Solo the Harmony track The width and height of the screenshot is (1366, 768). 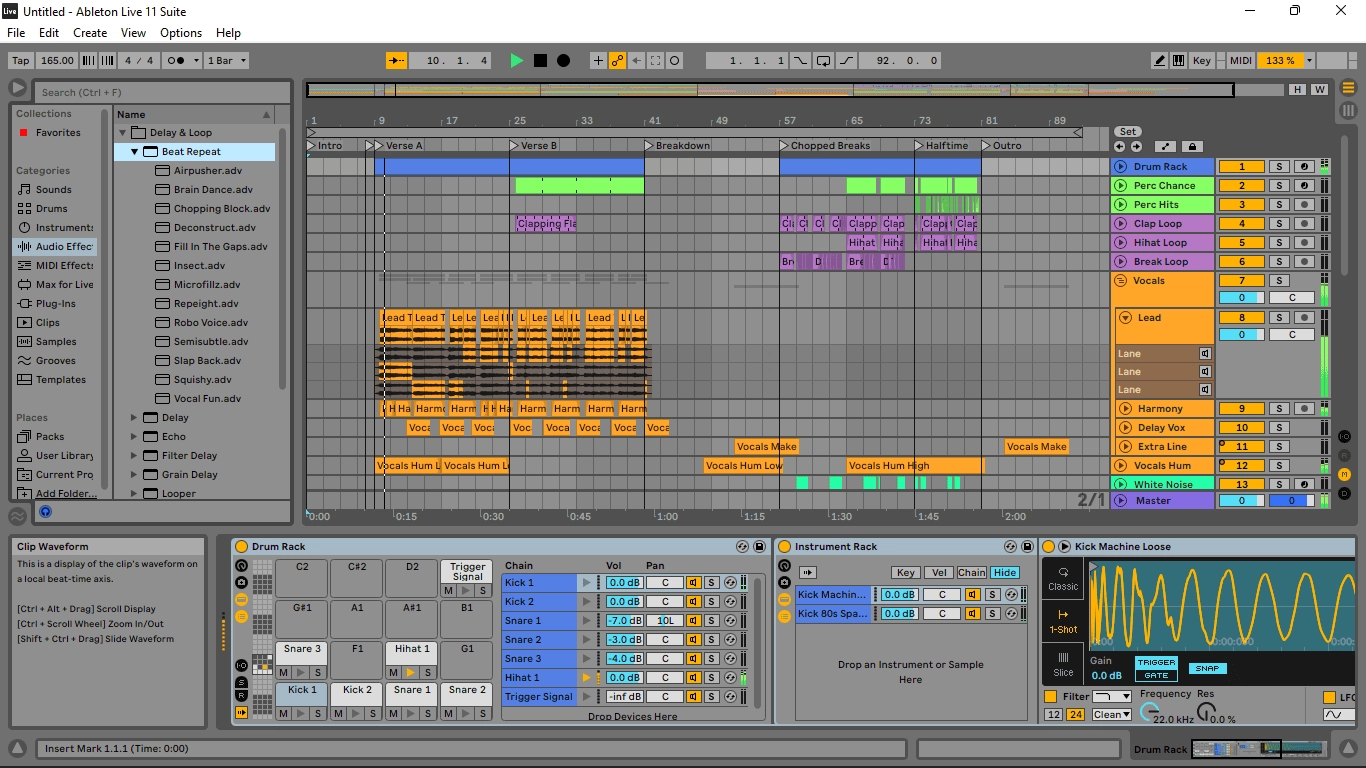pyautogui.click(x=1279, y=408)
